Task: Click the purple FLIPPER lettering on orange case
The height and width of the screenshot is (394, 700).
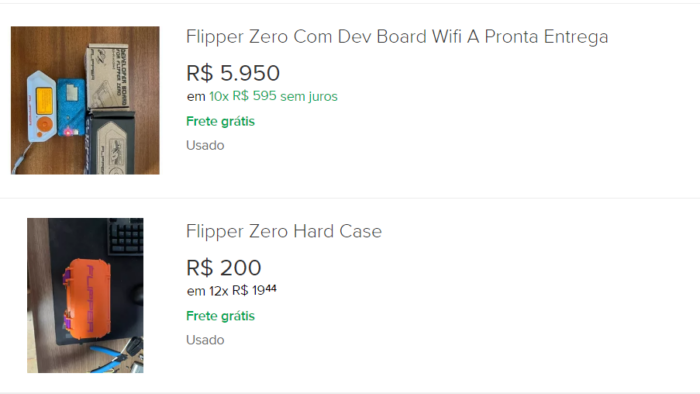Action: pyautogui.click(x=90, y=298)
